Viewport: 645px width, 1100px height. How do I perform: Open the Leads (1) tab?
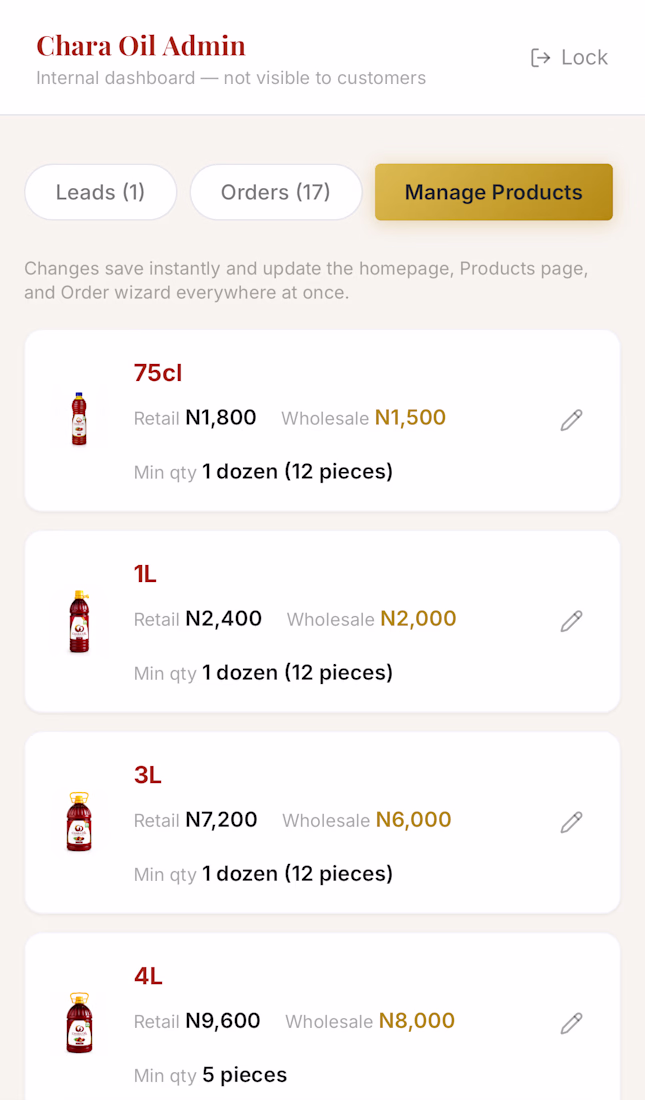coord(100,192)
